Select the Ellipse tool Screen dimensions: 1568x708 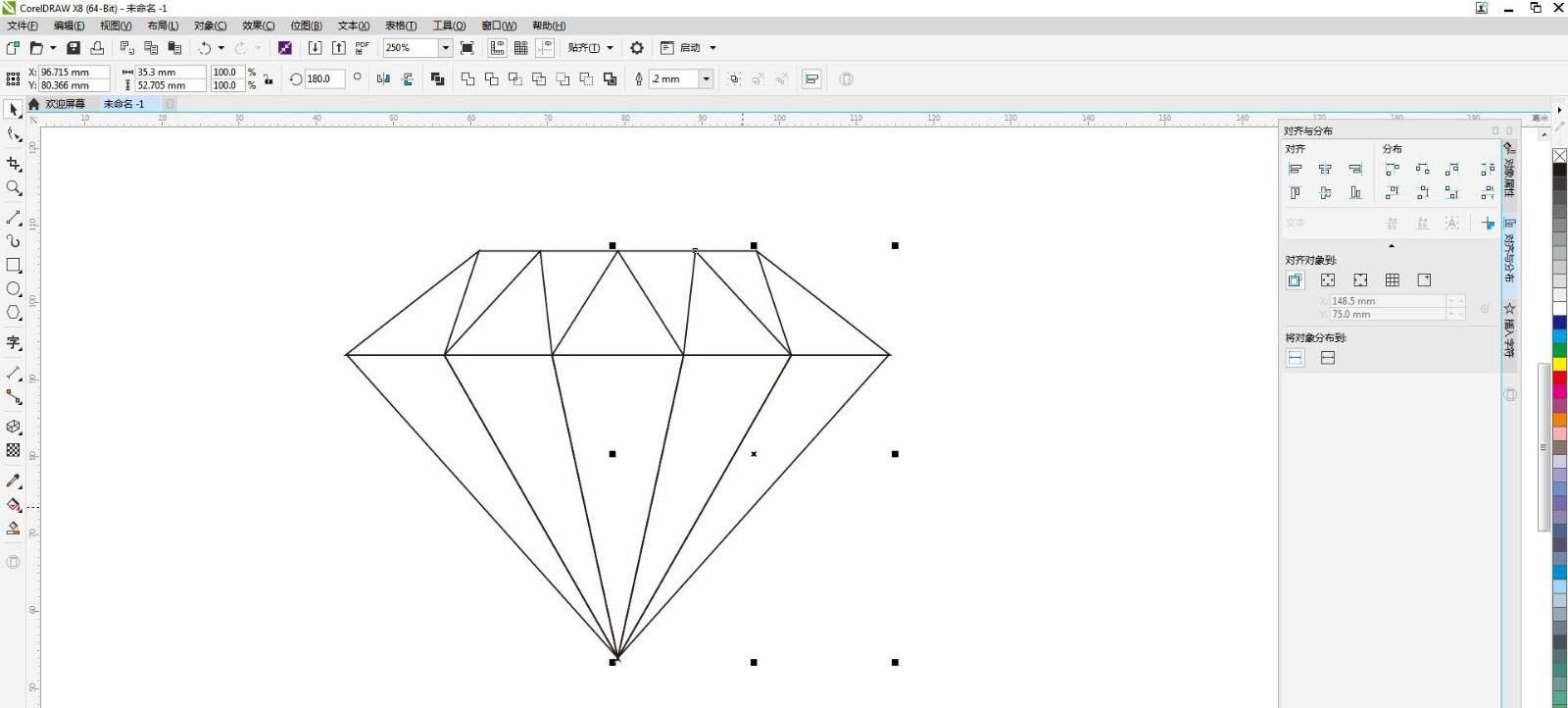click(x=14, y=289)
